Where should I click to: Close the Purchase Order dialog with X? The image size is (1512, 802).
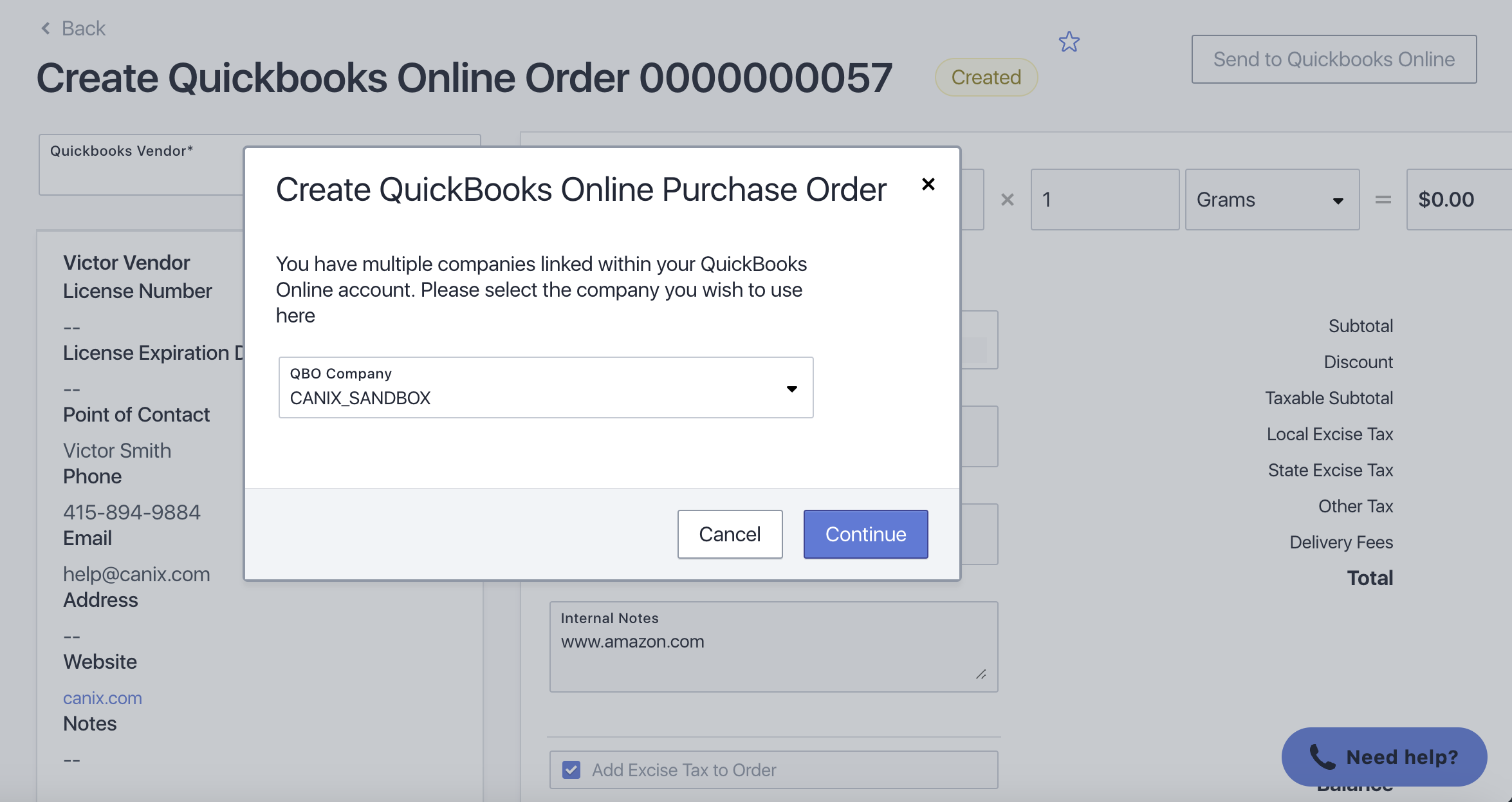[928, 185]
